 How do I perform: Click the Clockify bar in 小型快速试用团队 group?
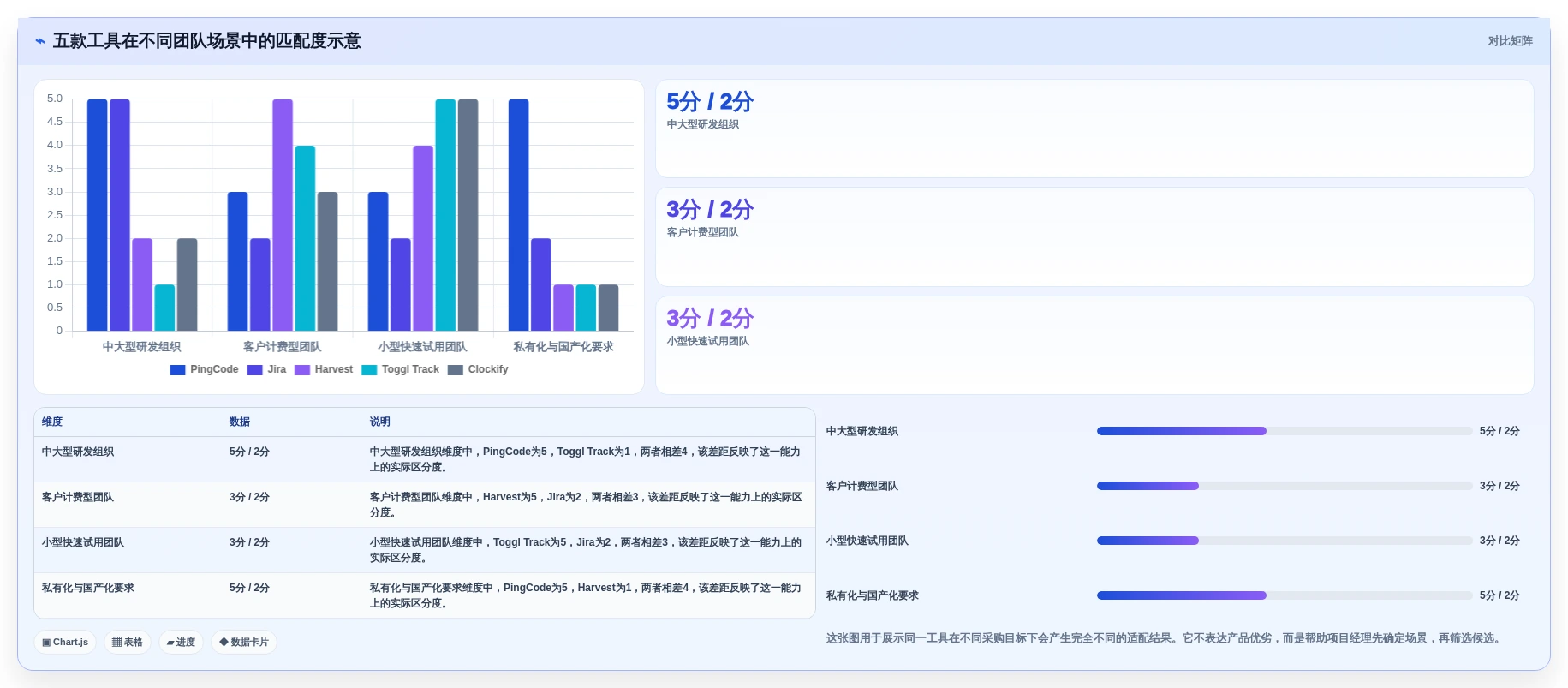click(x=468, y=215)
